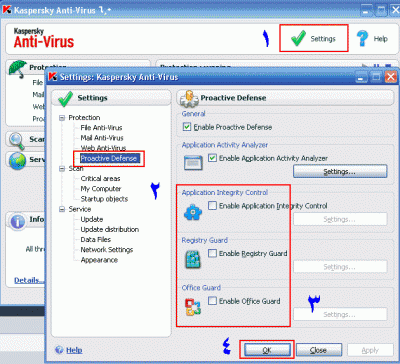The height and width of the screenshot is (364, 400).
Task: Close Settings dialog with red X
Action: click(x=390, y=77)
